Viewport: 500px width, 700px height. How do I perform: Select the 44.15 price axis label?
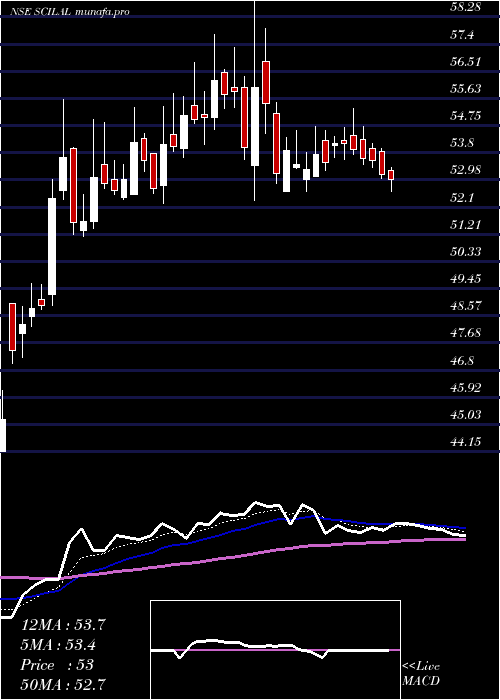[x=466, y=442]
